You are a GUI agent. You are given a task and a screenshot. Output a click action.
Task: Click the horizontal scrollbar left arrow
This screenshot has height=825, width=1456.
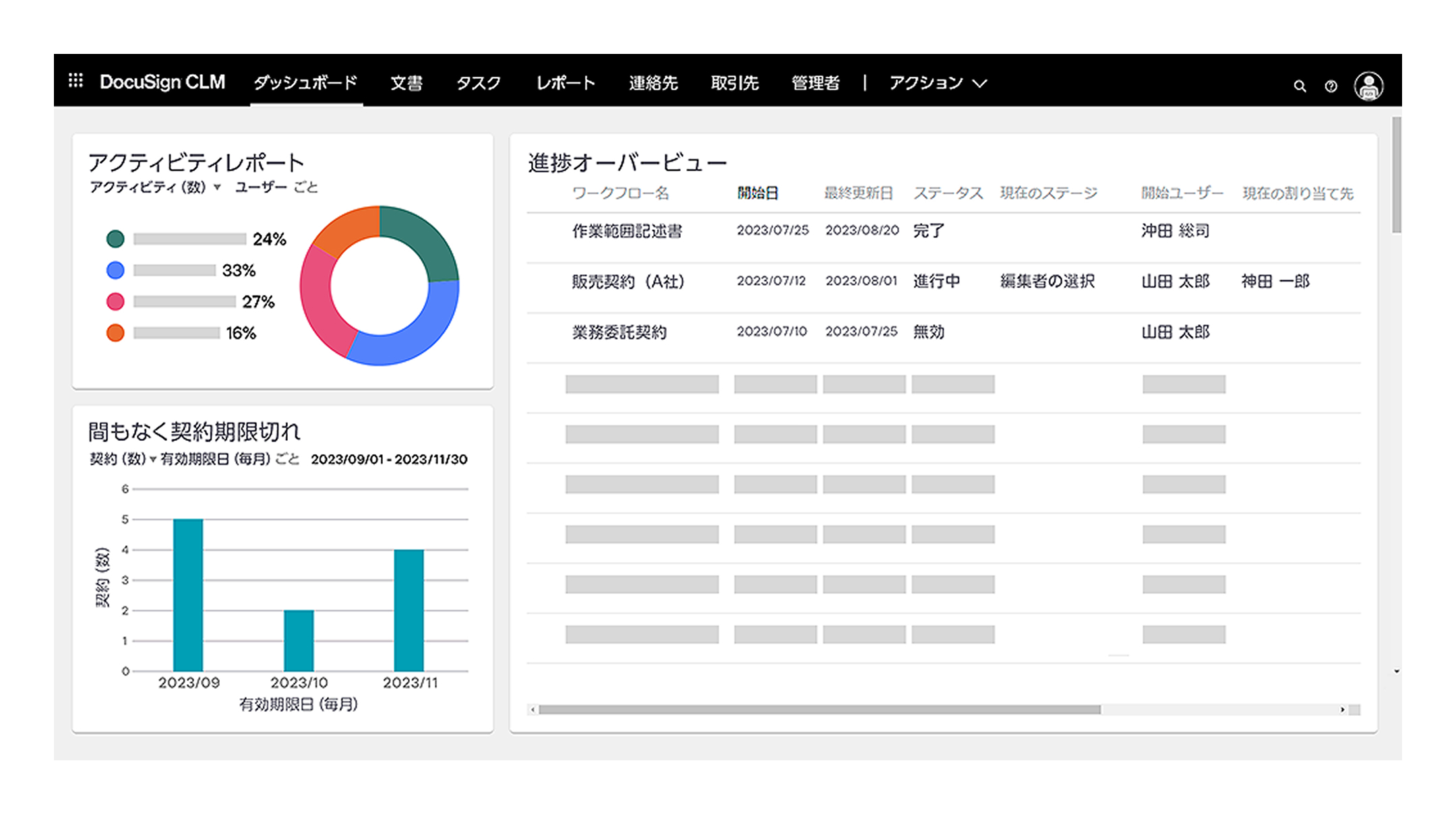click(x=533, y=710)
